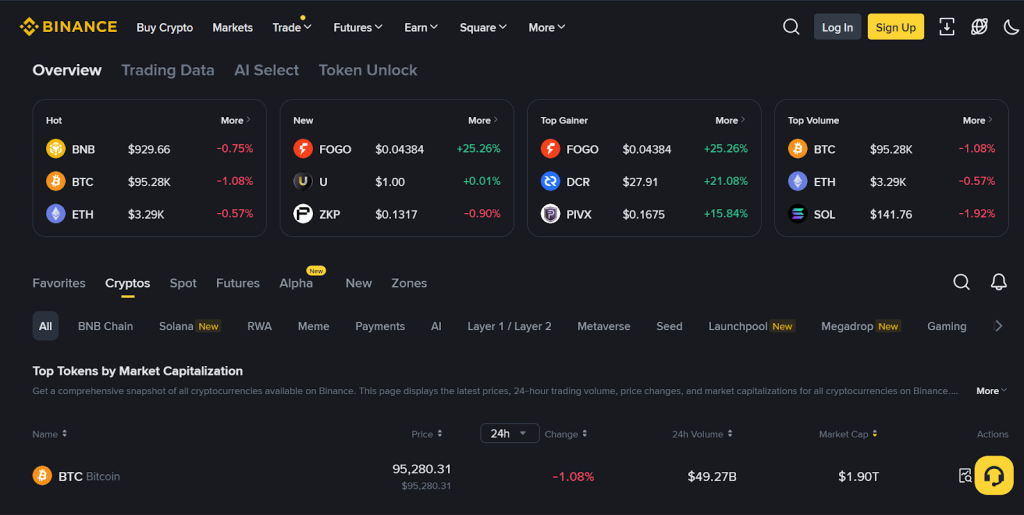Open the download app icon
The height and width of the screenshot is (515, 1024).
point(947,27)
